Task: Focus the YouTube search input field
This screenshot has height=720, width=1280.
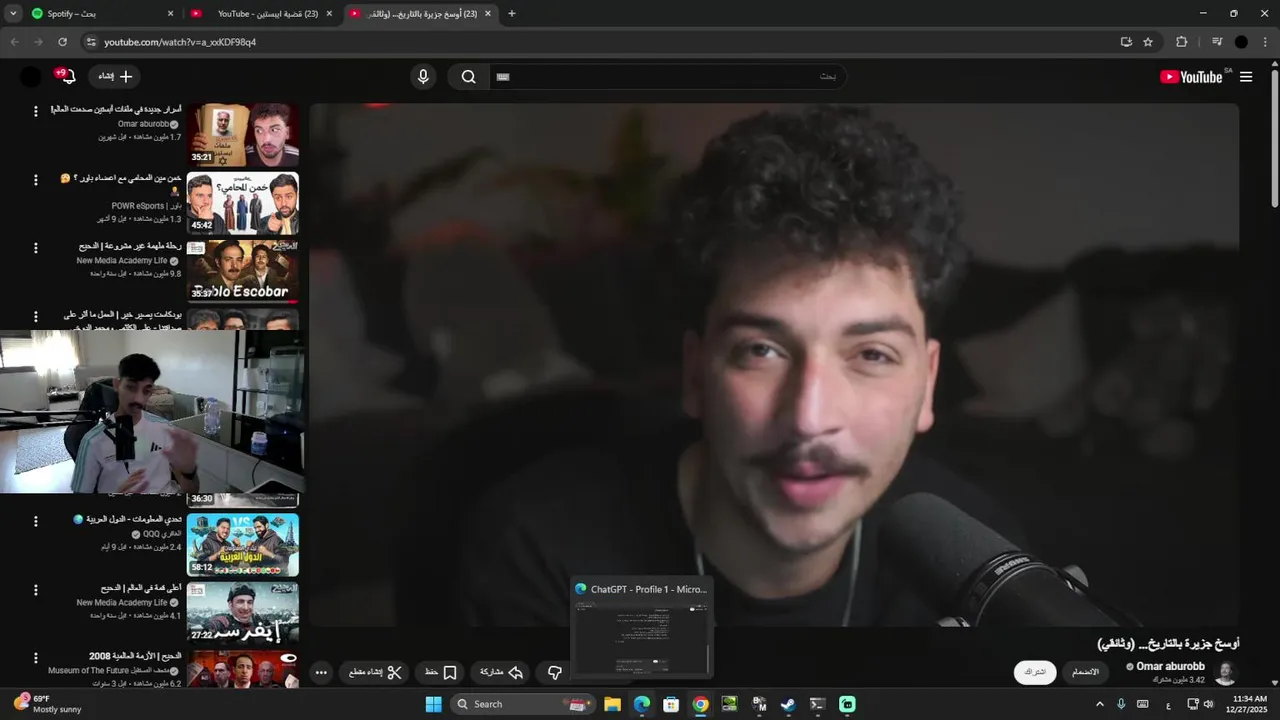Action: click(x=667, y=77)
